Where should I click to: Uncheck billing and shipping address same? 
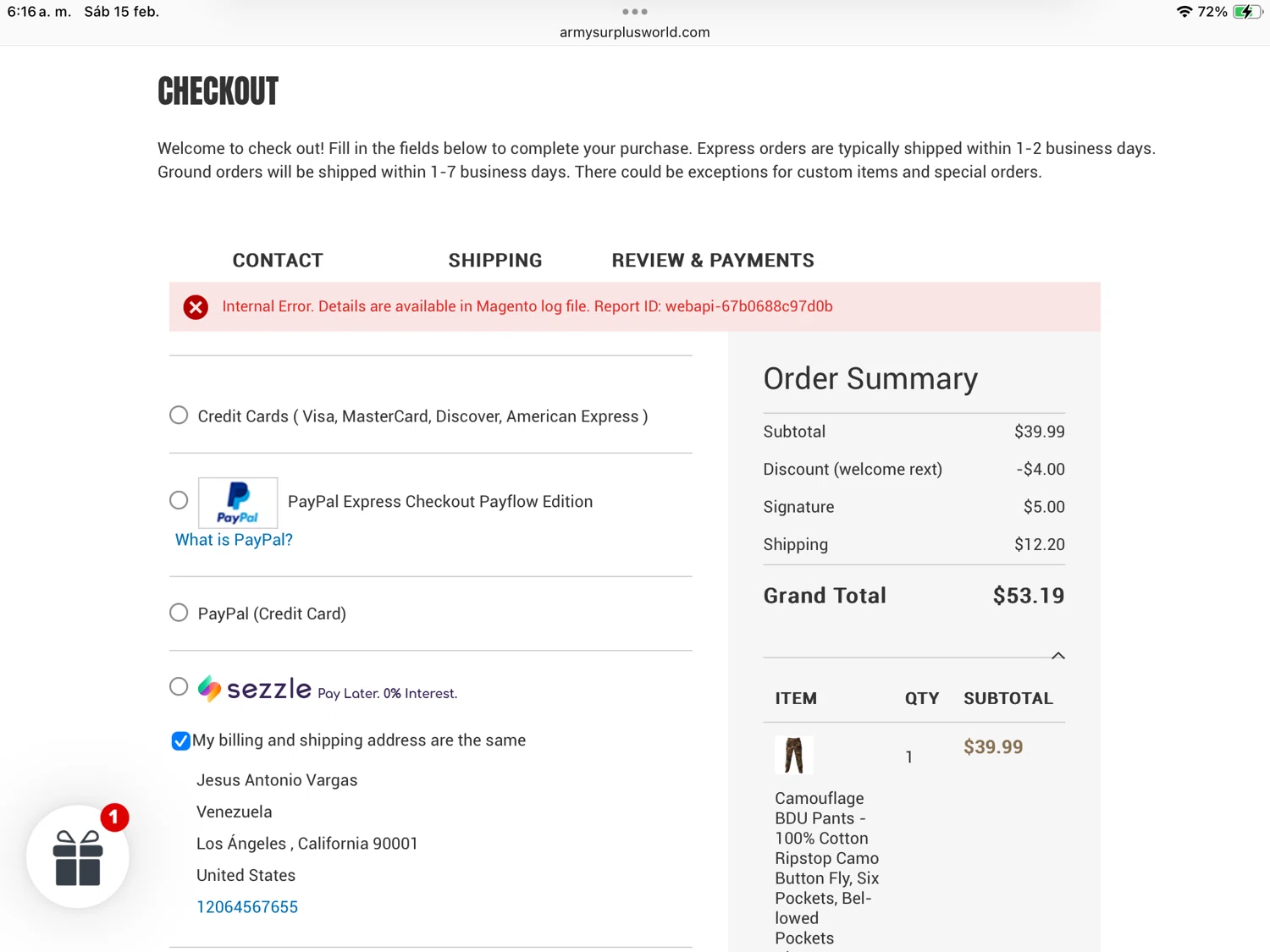(180, 741)
